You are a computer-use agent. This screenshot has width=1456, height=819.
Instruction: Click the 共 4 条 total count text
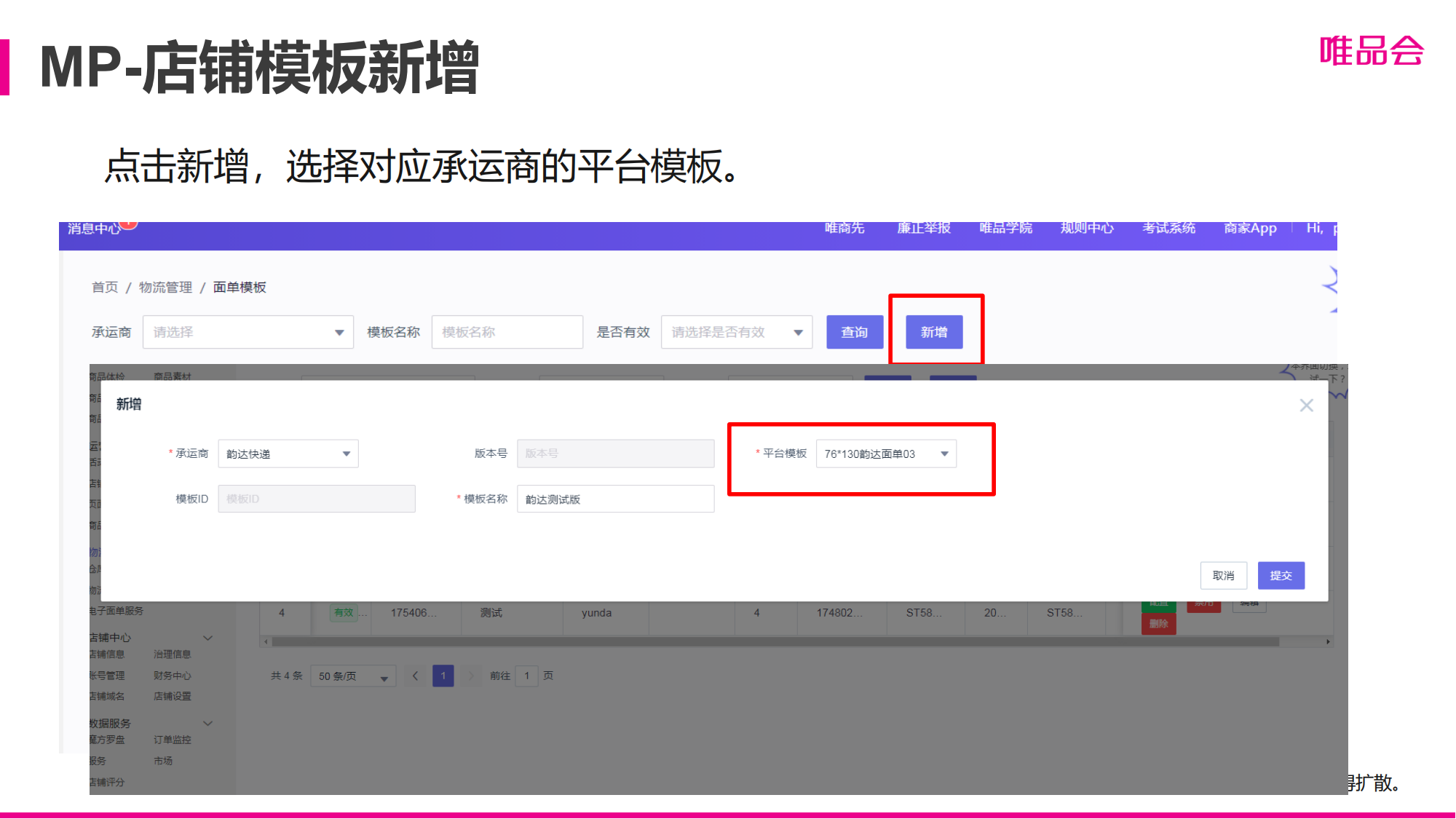point(287,676)
